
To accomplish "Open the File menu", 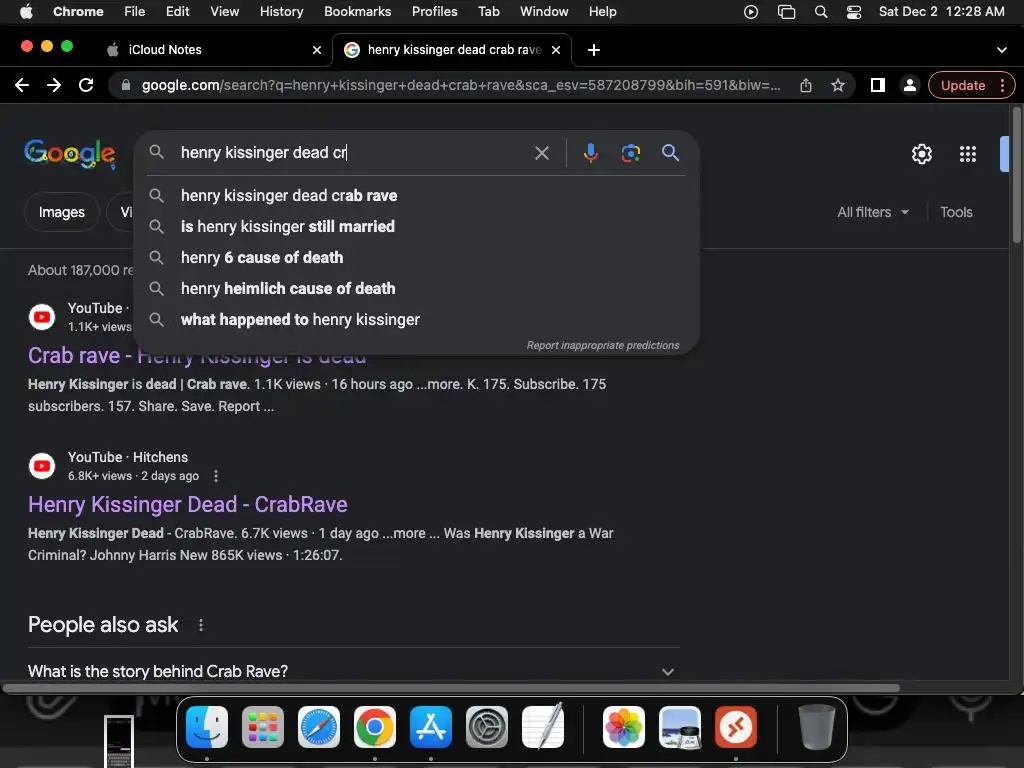I will [135, 11].
